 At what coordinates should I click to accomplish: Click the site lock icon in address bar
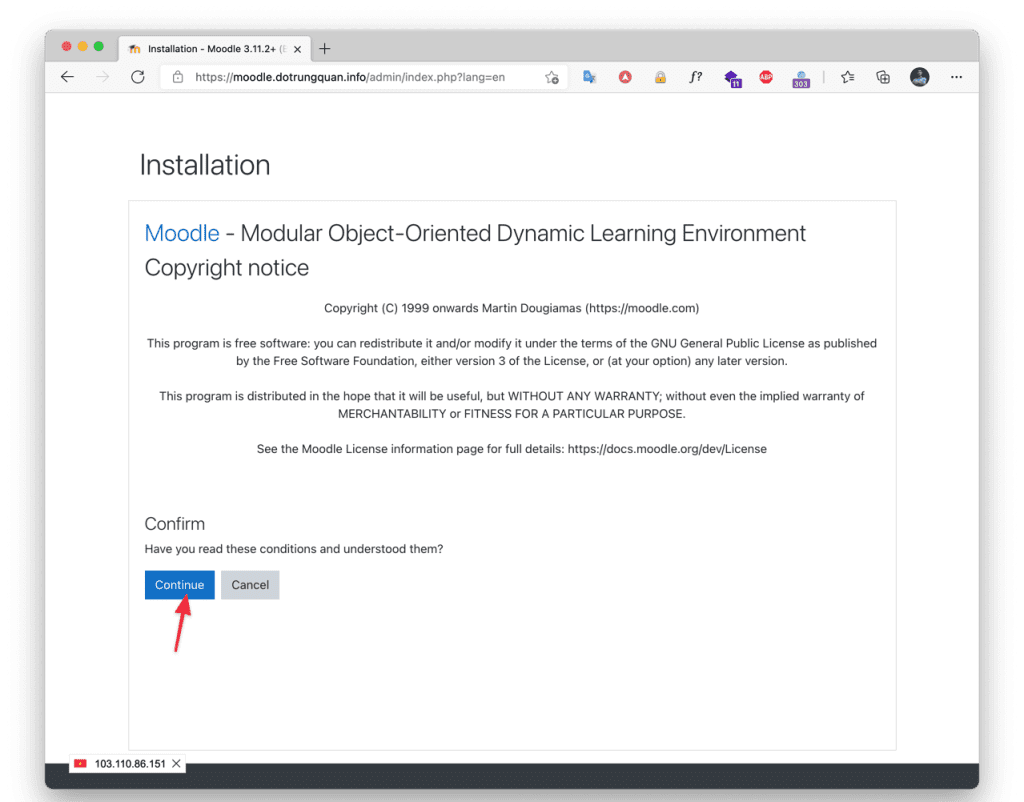178,77
